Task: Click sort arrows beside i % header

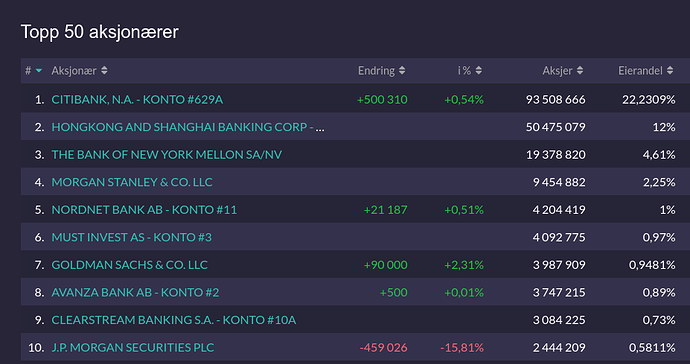Action: point(479,70)
